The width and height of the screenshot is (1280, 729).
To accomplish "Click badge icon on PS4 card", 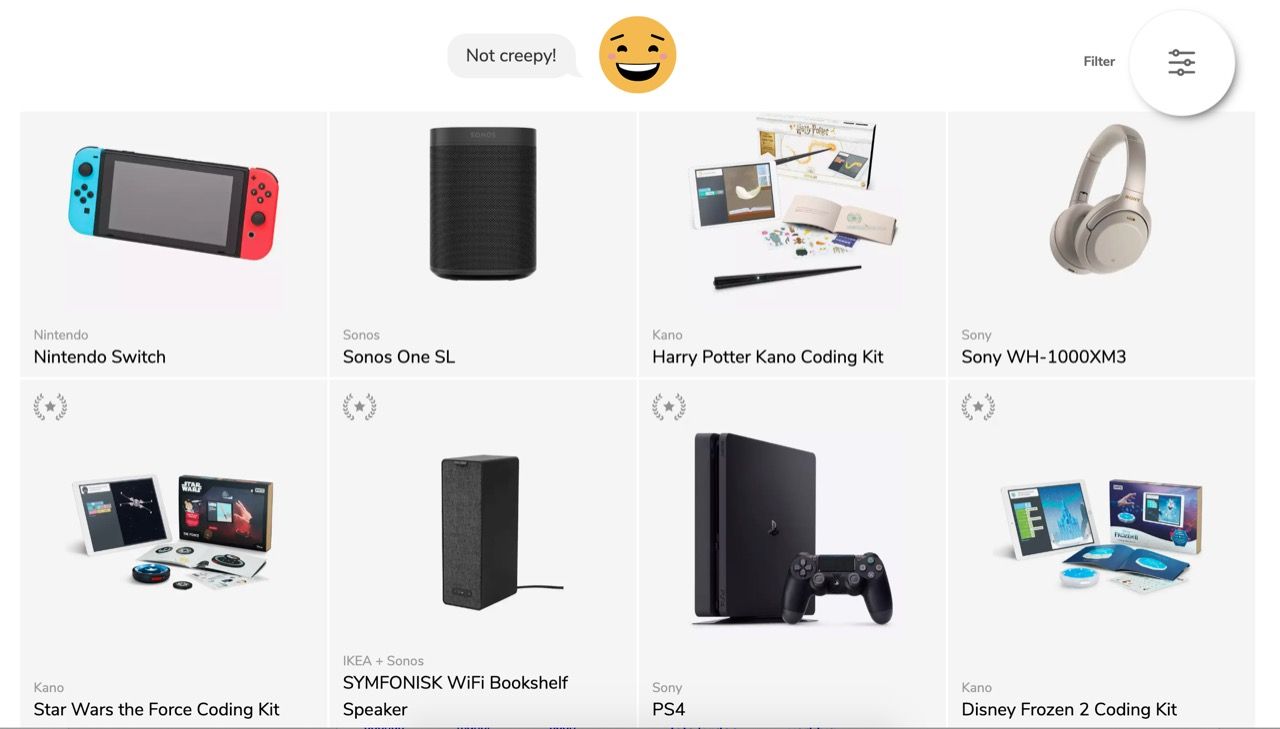I will click(x=669, y=406).
